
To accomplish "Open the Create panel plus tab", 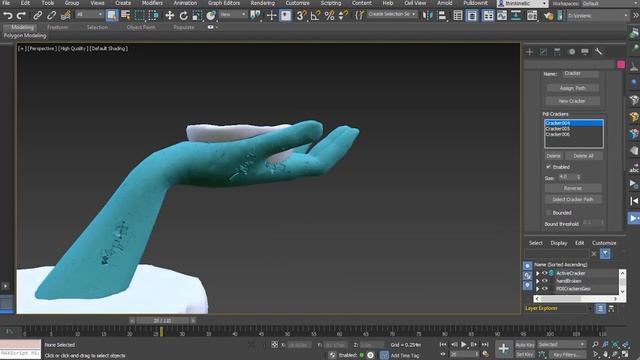I will pyautogui.click(x=529, y=52).
